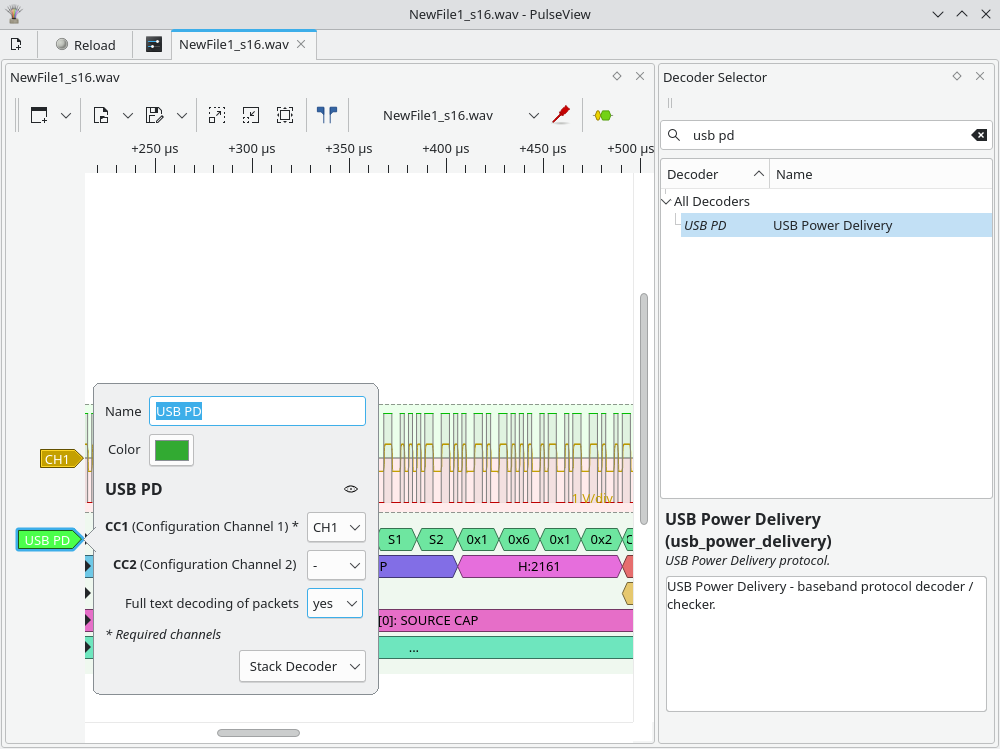
Task: Open the Stack Decoder dropdown button
Action: pyautogui.click(x=302, y=666)
